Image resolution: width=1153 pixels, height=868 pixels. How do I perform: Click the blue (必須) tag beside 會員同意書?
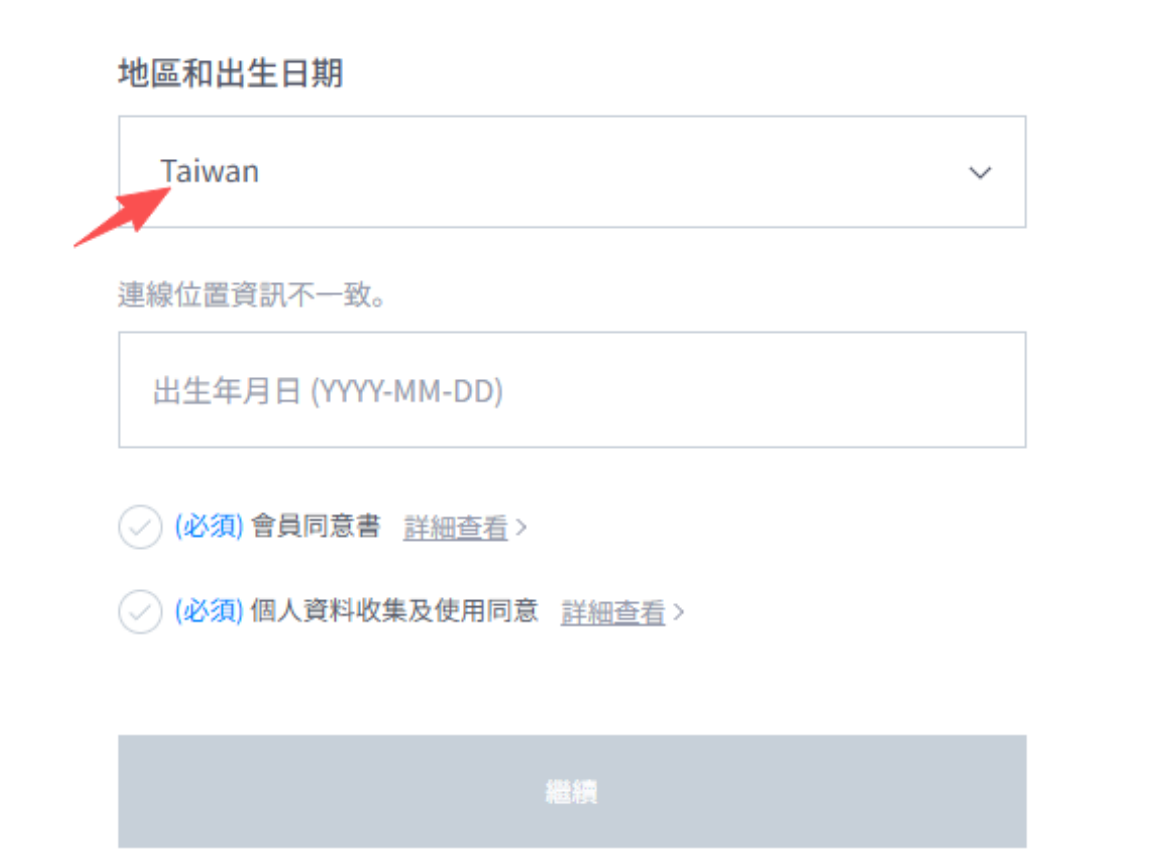pos(209,527)
